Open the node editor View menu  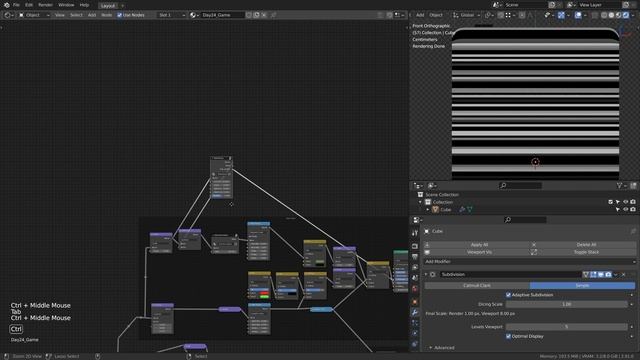[x=60, y=15]
